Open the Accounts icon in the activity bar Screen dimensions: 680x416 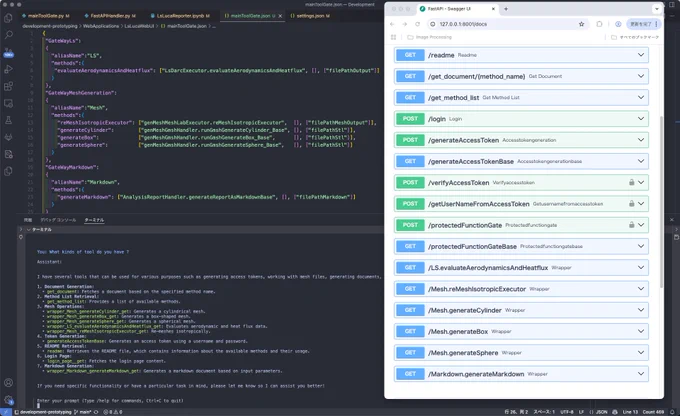[x=8, y=383]
